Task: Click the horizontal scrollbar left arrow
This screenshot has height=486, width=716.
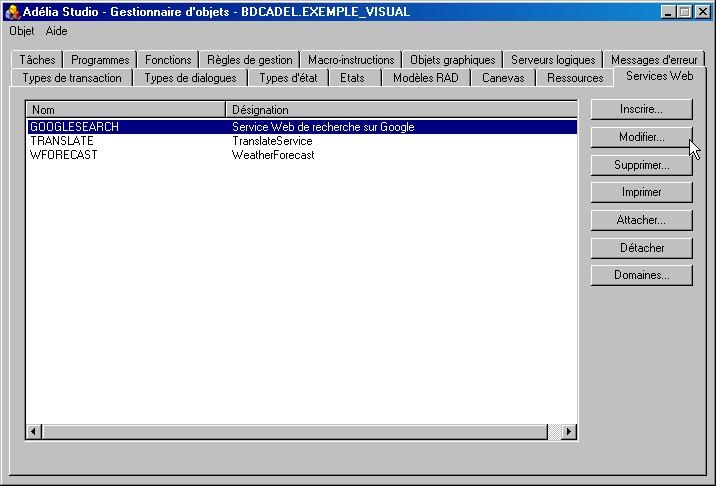Action: point(34,432)
